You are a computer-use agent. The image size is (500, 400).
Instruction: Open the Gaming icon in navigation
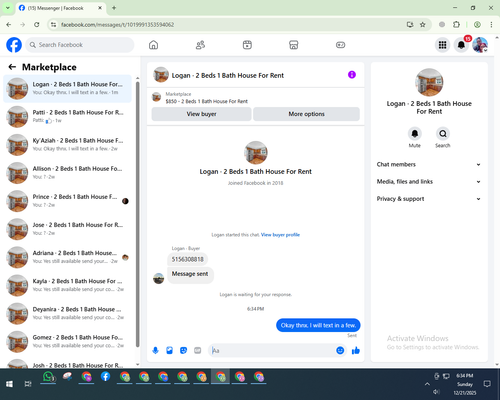pos(340,45)
